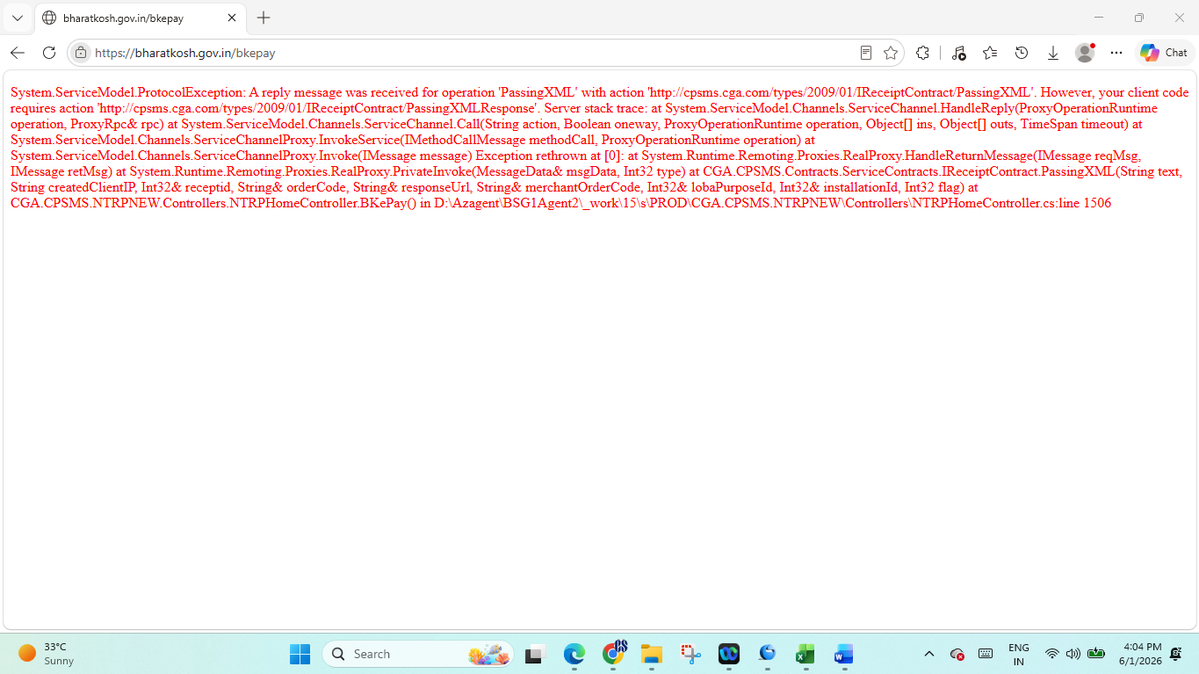
Task: View site information via the lock icon
Action: click(80, 53)
